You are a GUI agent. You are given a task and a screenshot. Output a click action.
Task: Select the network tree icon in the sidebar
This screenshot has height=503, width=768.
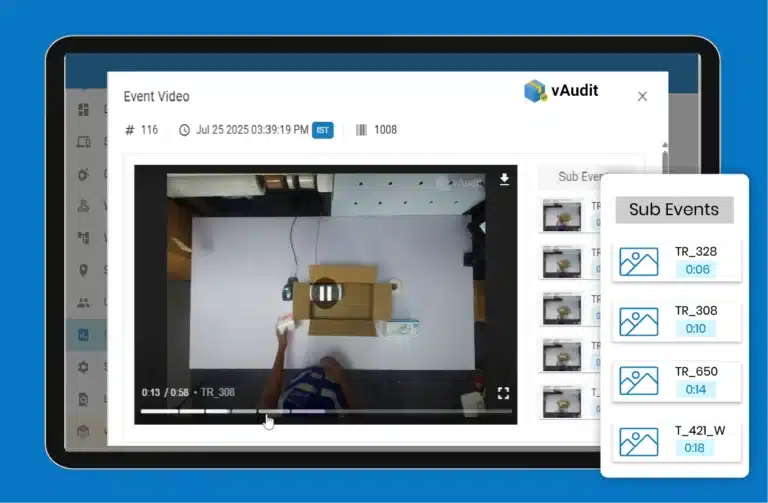[x=83, y=238]
